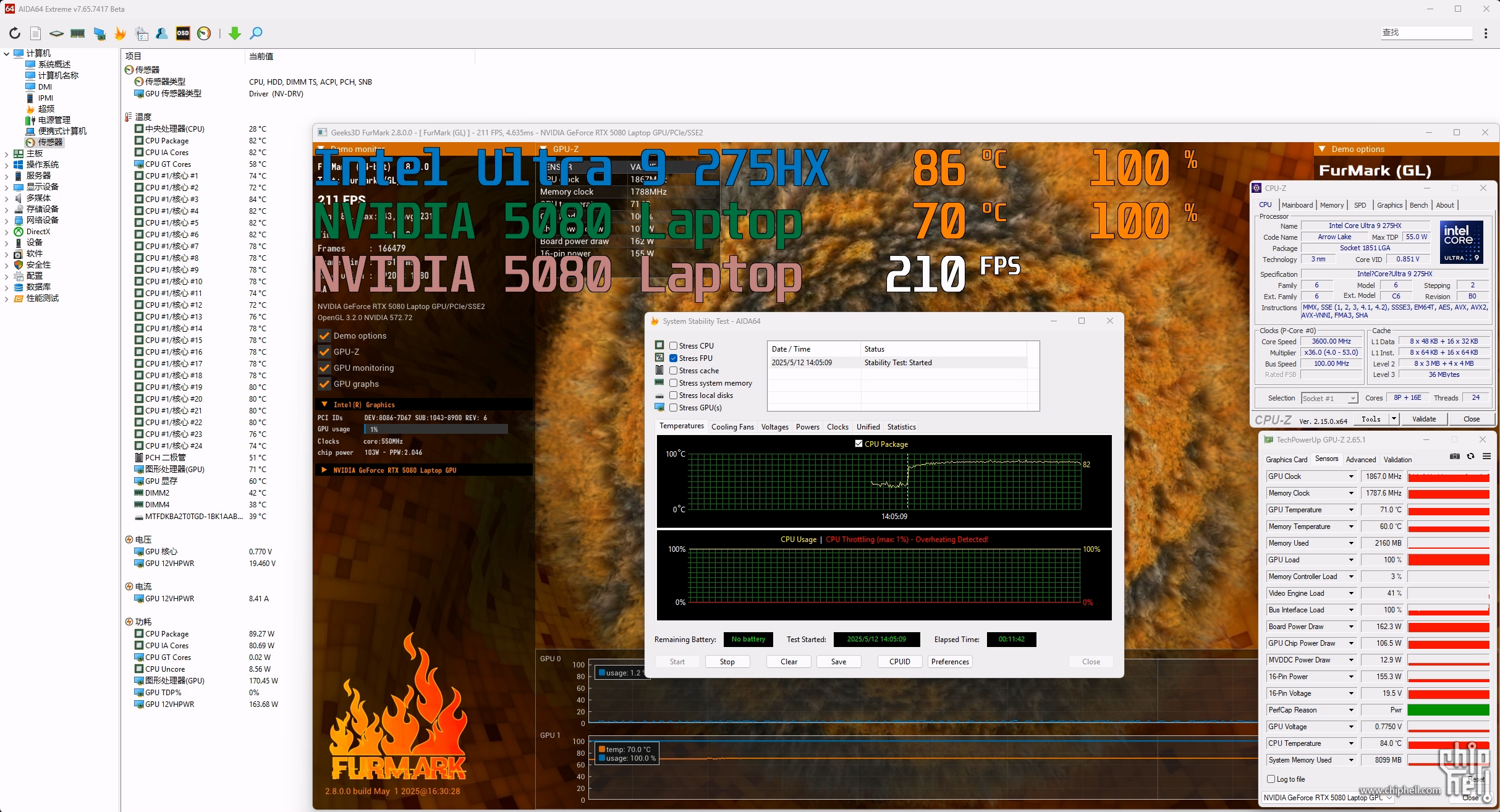Expand the 操作系统 tree node
This screenshot has width=1500, height=812.
coord(6,164)
